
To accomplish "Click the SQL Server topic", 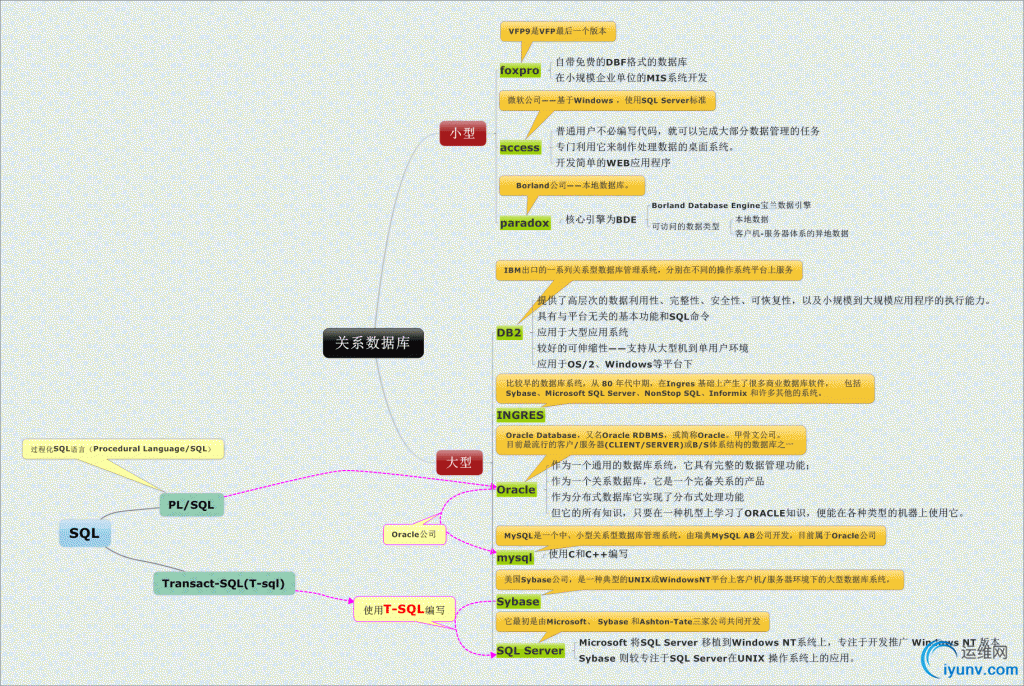I will pyautogui.click(x=530, y=651).
